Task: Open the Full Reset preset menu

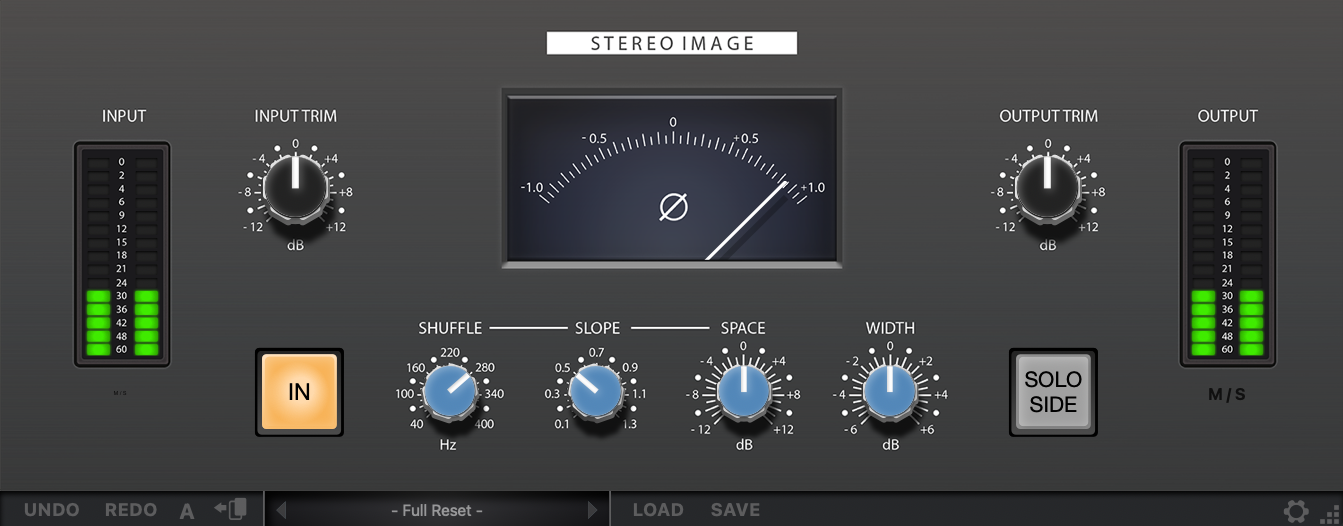Action: coord(437,510)
